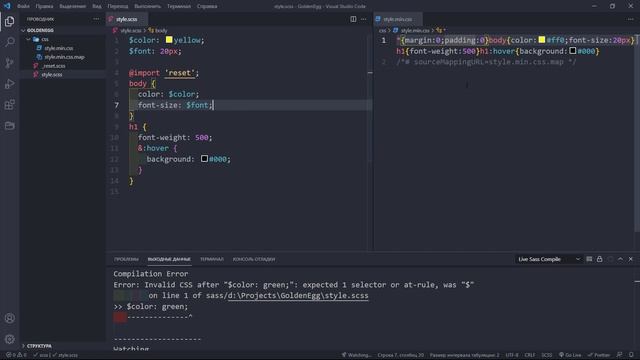The image size is (640, 360).
Task: Open notifications bell in status bar
Action: (x=631, y=355)
